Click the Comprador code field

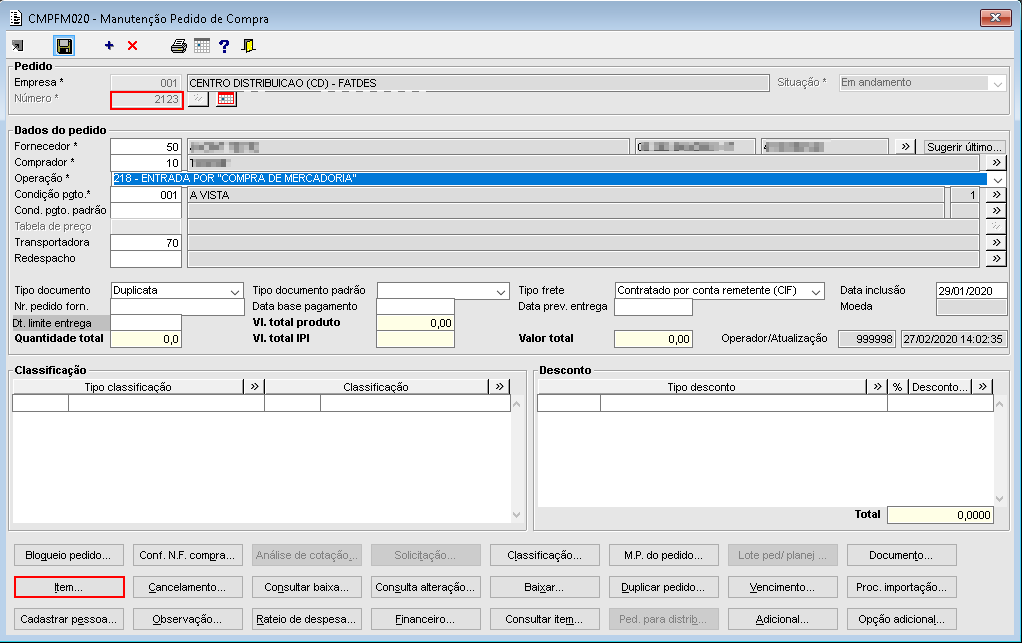[146, 162]
